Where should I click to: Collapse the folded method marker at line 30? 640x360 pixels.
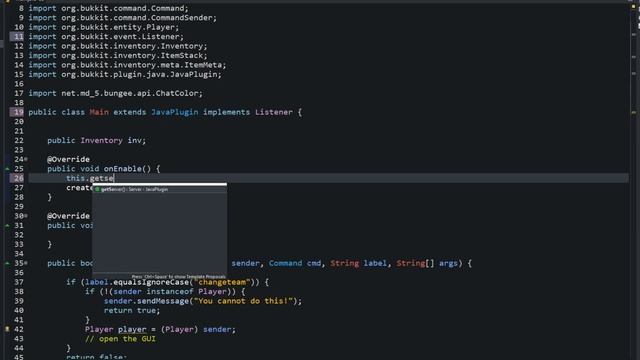click(x=26, y=216)
